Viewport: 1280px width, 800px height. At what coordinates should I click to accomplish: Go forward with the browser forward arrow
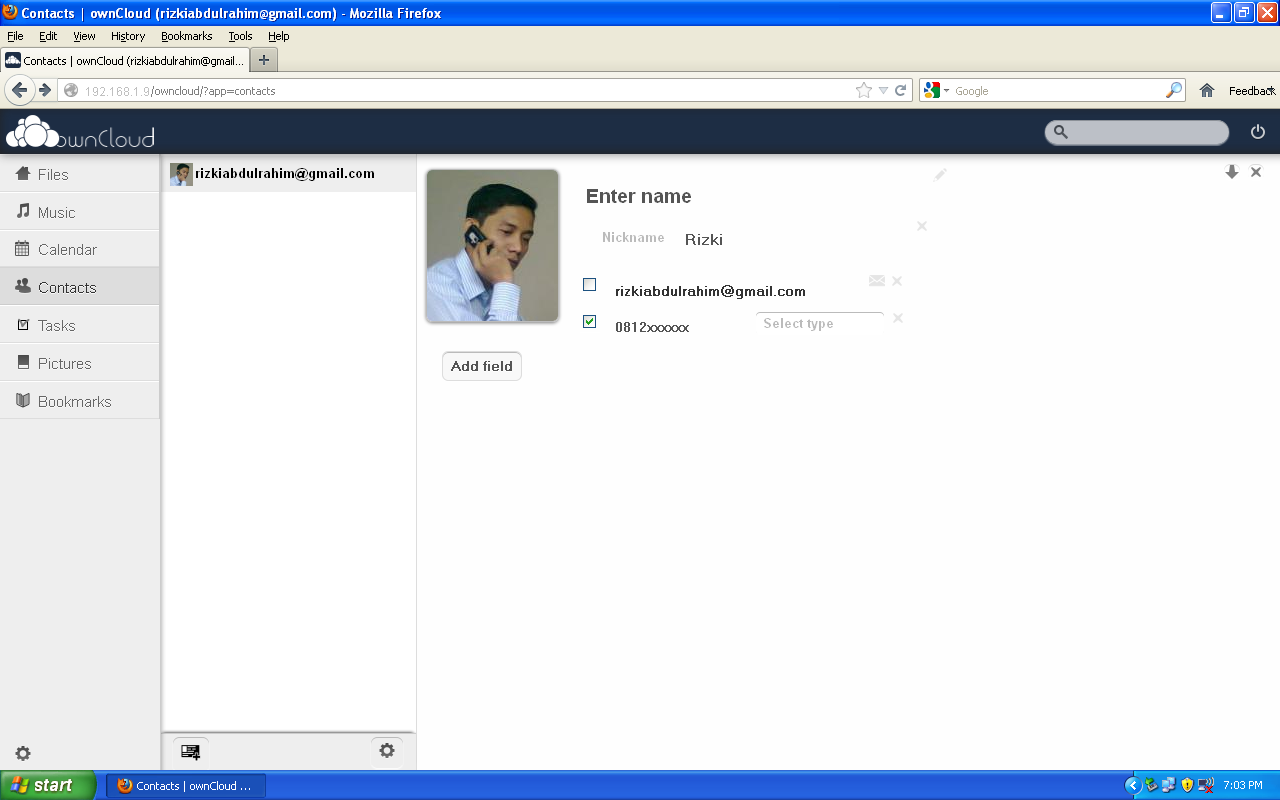[45, 90]
